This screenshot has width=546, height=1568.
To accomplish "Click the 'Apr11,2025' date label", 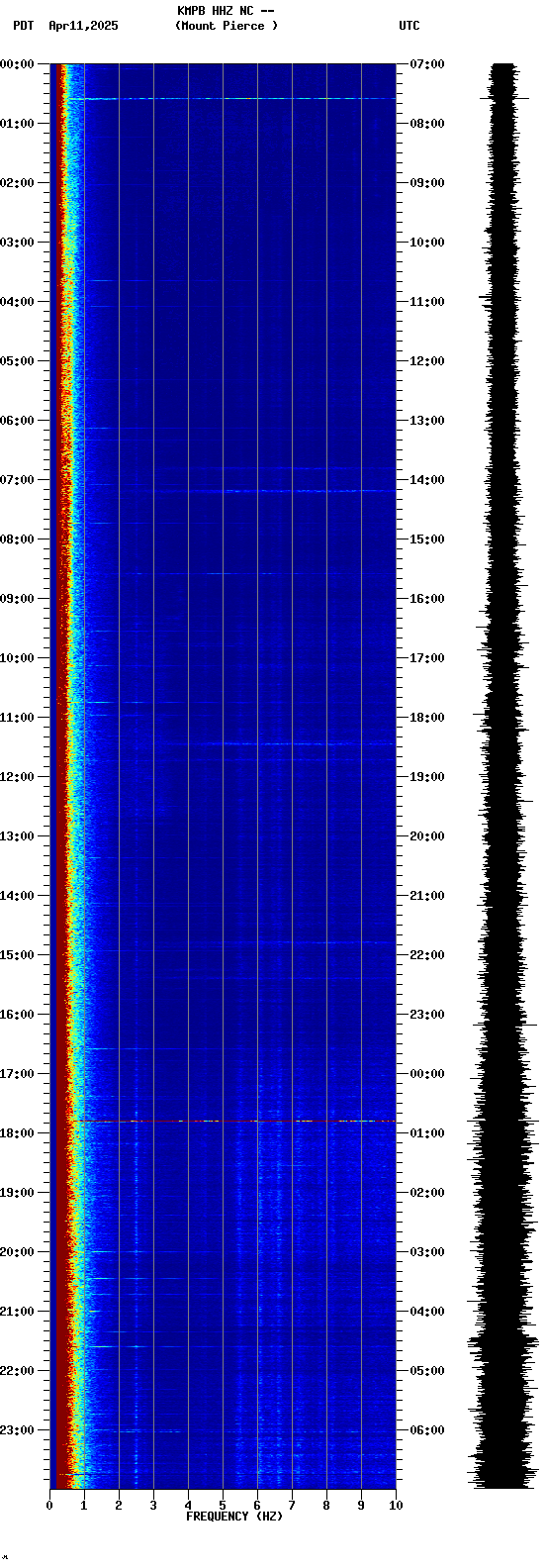I will coord(83,26).
